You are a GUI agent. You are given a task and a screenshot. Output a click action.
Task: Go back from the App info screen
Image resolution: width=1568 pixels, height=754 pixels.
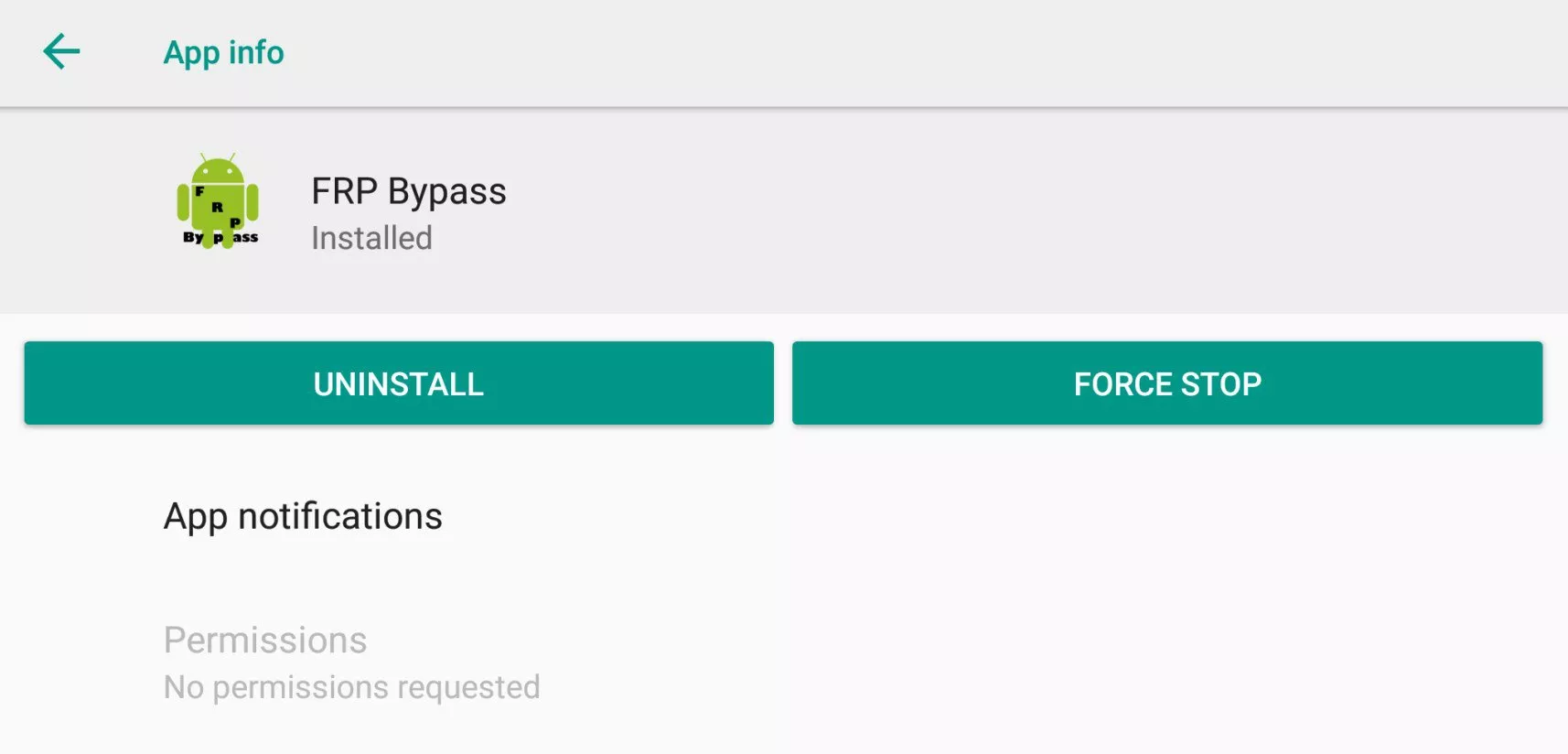tap(61, 51)
